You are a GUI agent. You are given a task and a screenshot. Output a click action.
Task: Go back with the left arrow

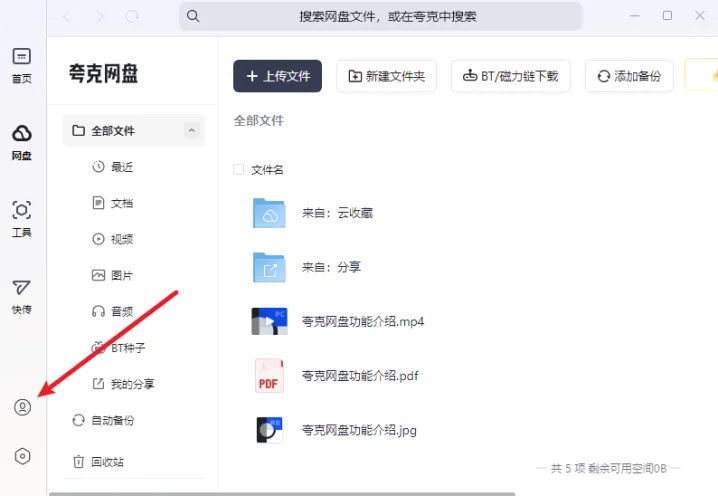pyautogui.click(x=68, y=17)
